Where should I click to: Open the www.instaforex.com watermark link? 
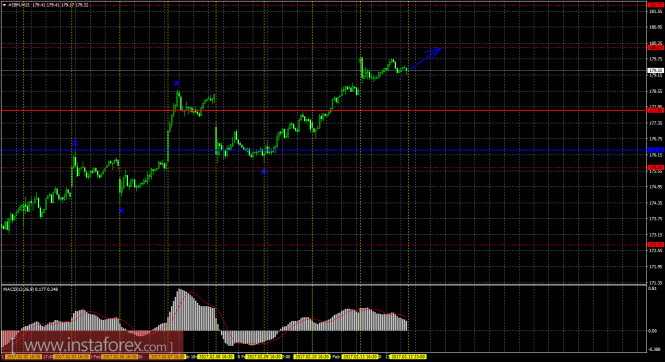click(x=92, y=345)
